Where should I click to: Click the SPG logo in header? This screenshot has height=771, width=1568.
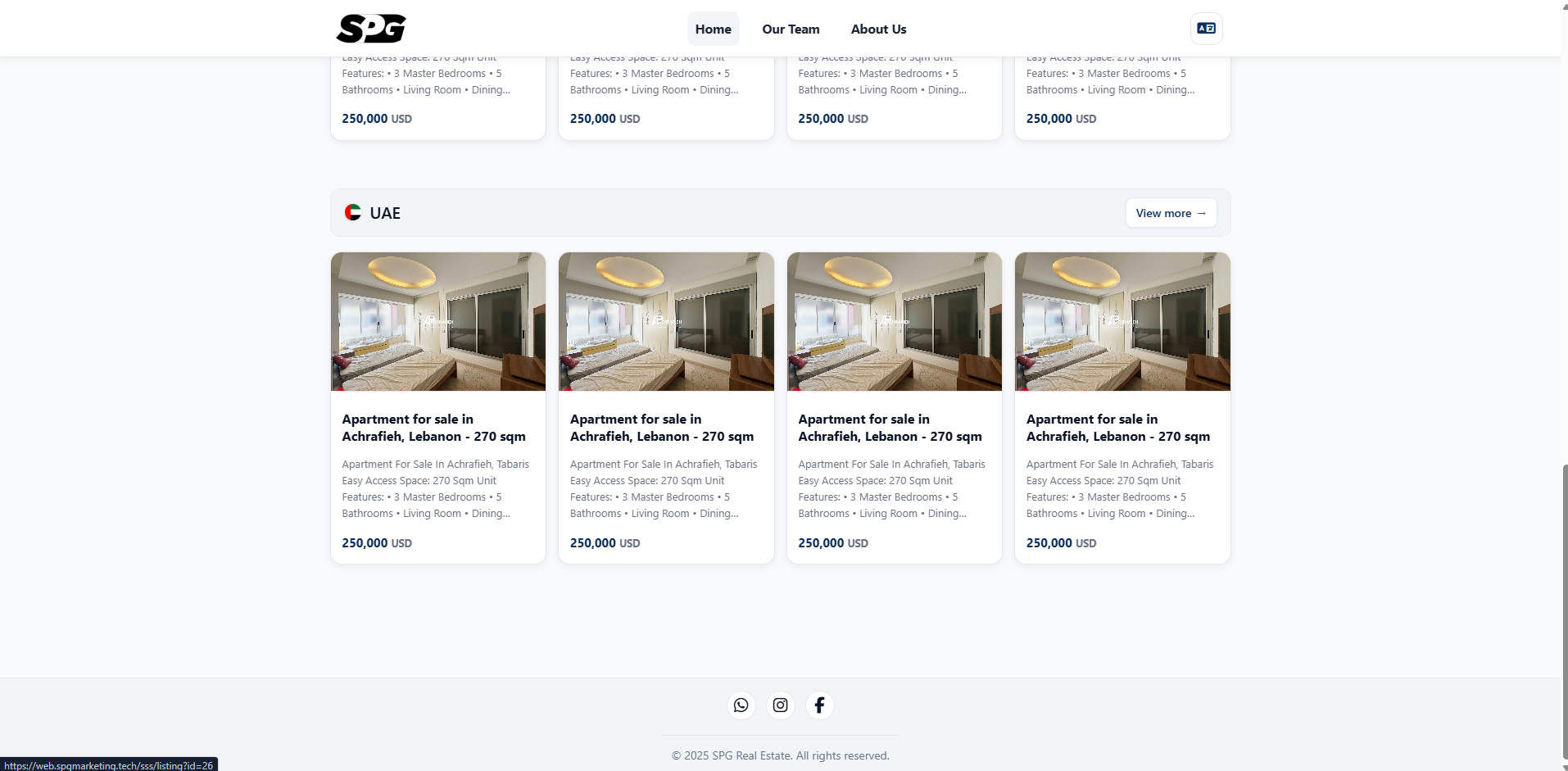tap(371, 29)
